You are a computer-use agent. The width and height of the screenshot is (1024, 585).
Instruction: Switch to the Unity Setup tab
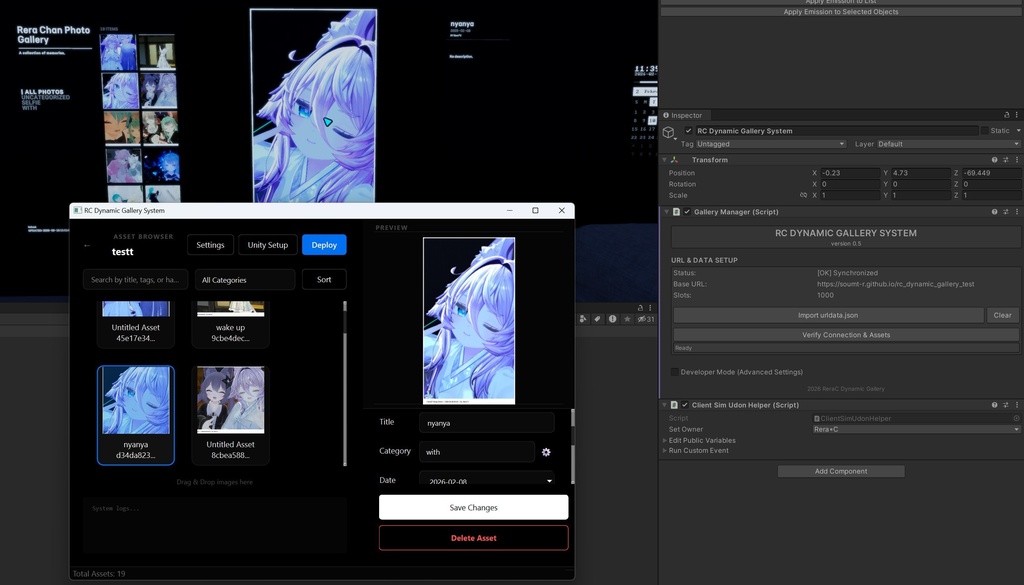(x=267, y=244)
